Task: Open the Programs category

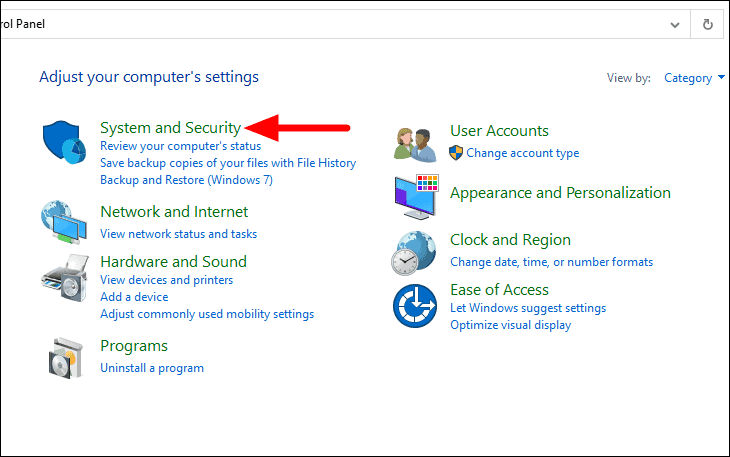Action: 134,346
